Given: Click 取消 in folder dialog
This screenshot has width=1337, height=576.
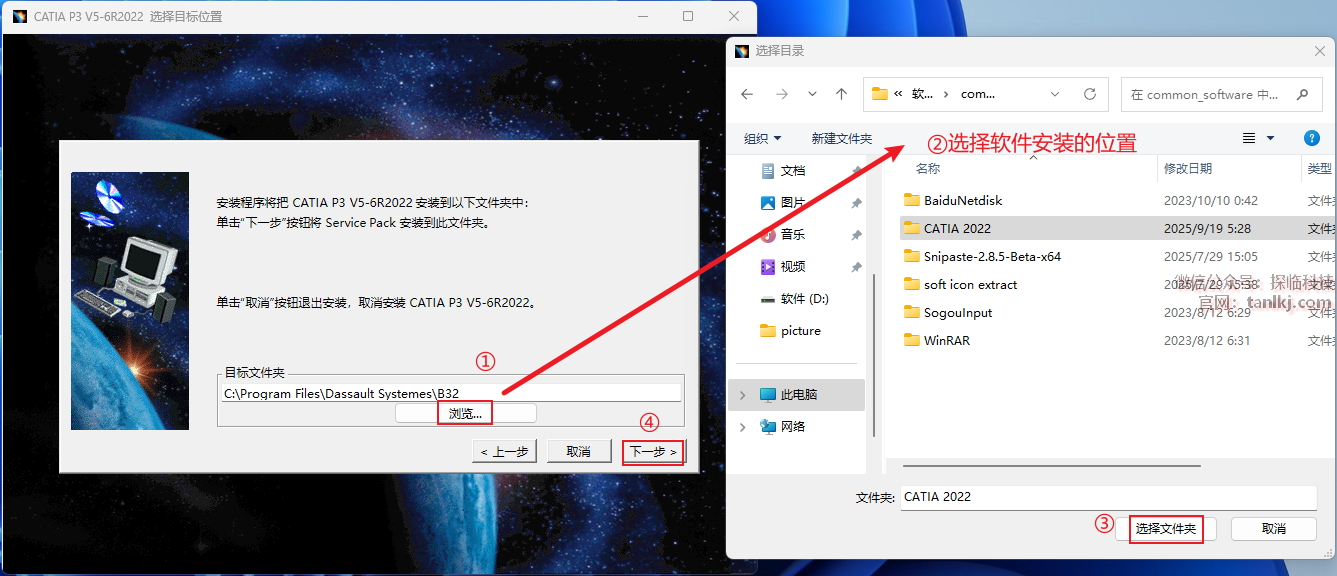Looking at the screenshot, I should (1273, 529).
